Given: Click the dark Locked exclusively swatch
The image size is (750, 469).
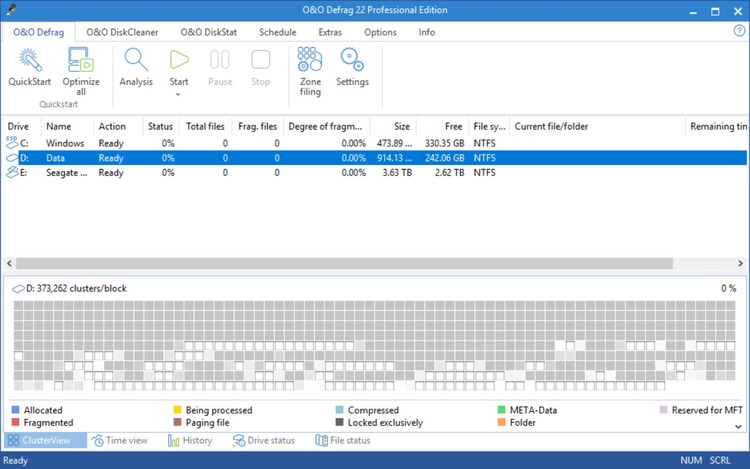Looking at the screenshot, I should (x=340, y=422).
